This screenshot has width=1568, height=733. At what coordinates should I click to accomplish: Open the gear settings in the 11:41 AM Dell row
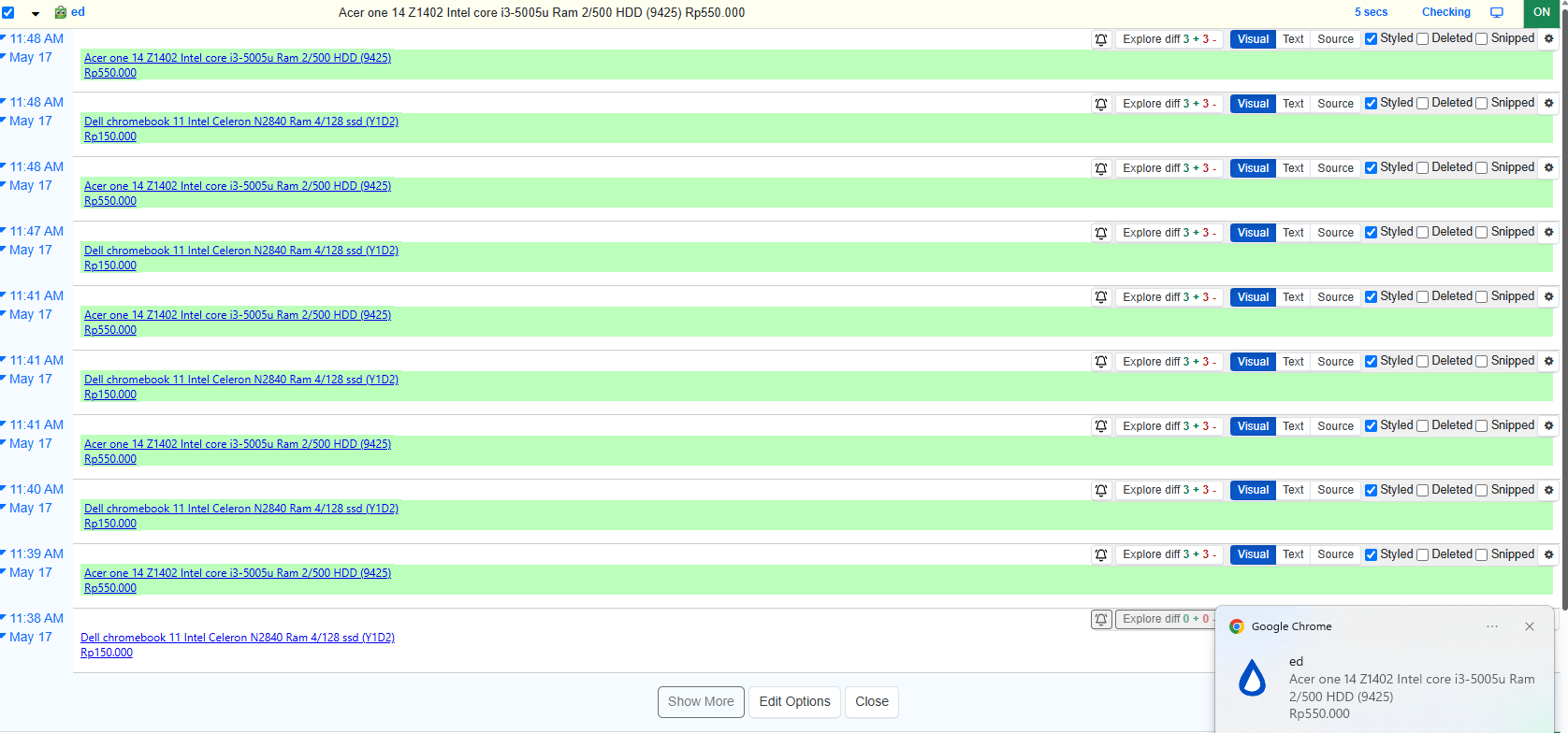pyautogui.click(x=1548, y=361)
